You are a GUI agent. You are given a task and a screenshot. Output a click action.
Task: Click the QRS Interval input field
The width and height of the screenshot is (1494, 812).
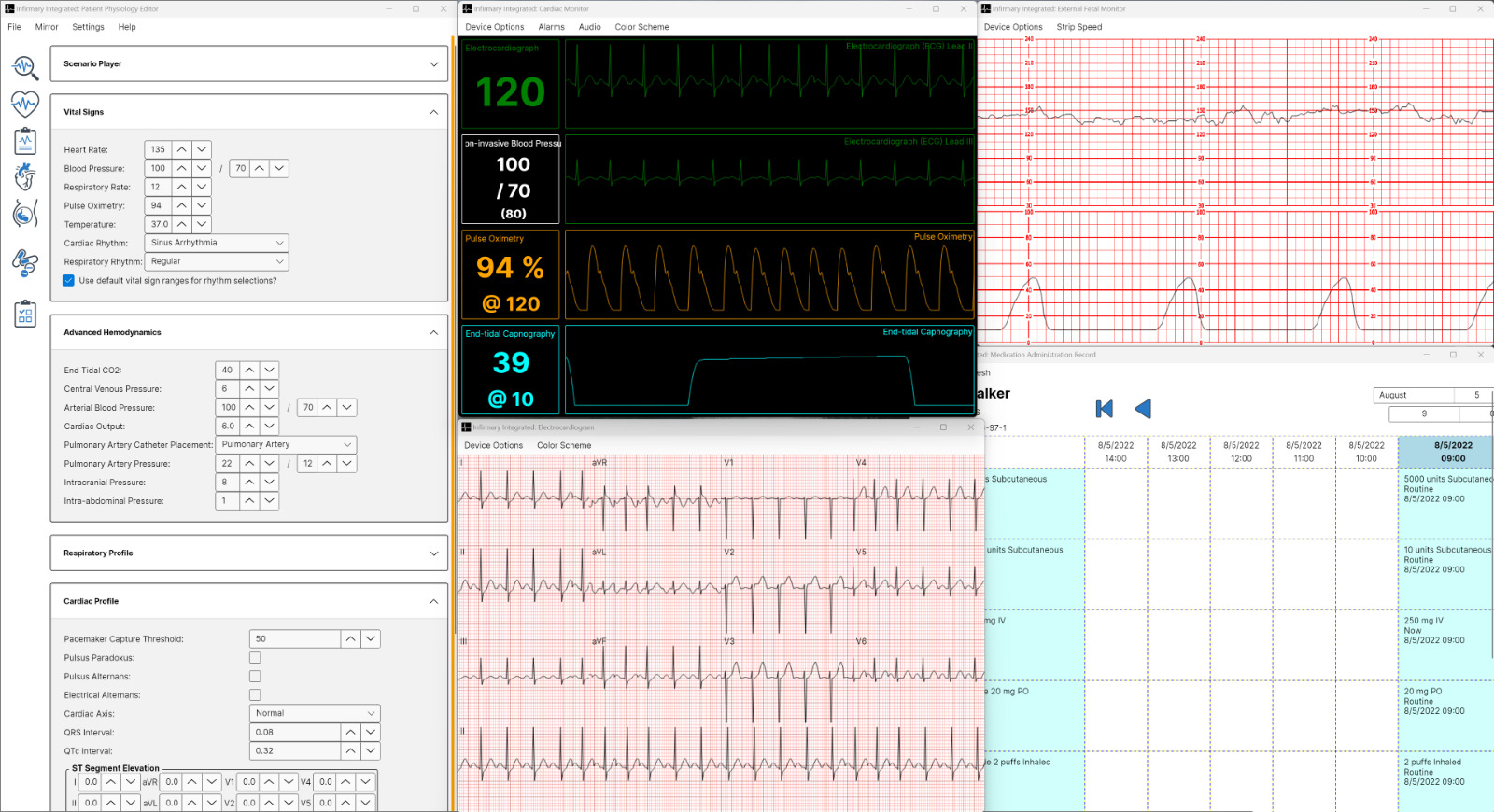click(295, 733)
